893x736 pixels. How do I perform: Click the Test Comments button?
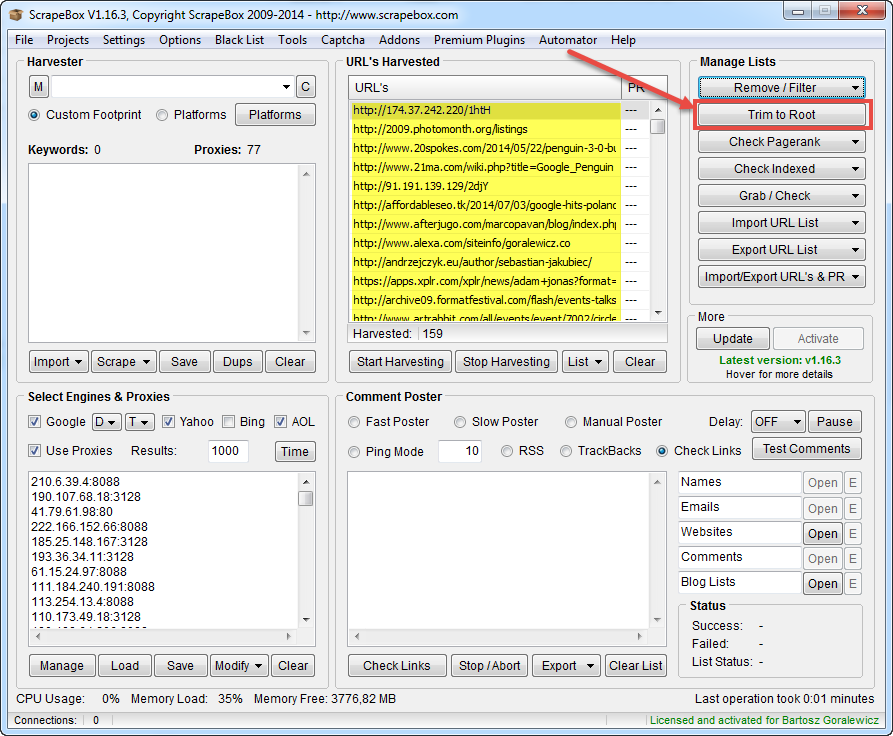pos(806,448)
